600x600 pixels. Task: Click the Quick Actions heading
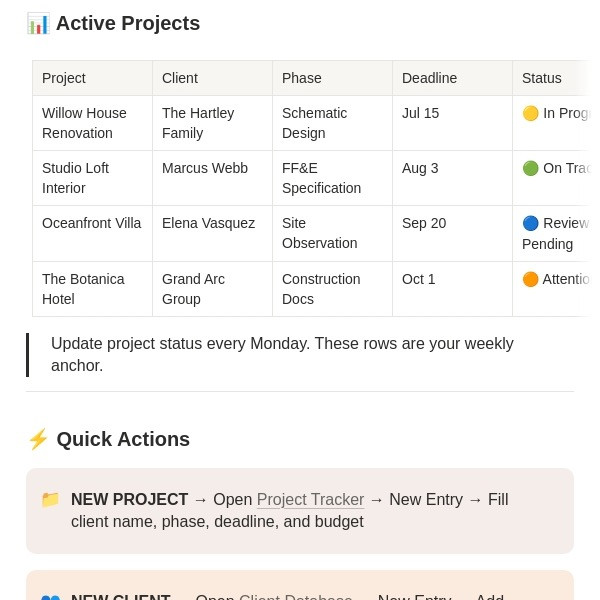(123, 439)
